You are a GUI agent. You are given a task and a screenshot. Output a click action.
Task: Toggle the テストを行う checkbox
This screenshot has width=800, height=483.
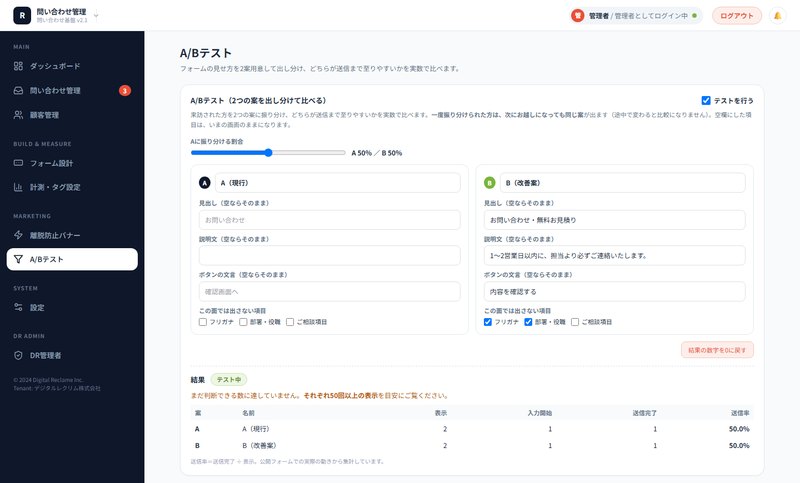click(706, 100)
